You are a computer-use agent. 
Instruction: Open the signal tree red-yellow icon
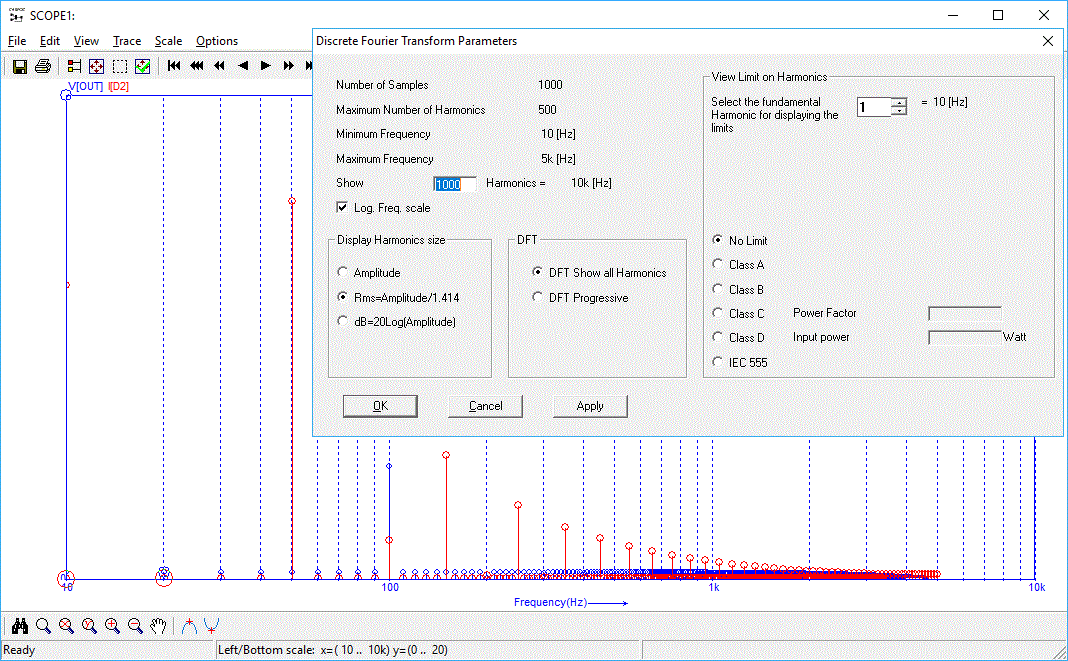point(74,66)
